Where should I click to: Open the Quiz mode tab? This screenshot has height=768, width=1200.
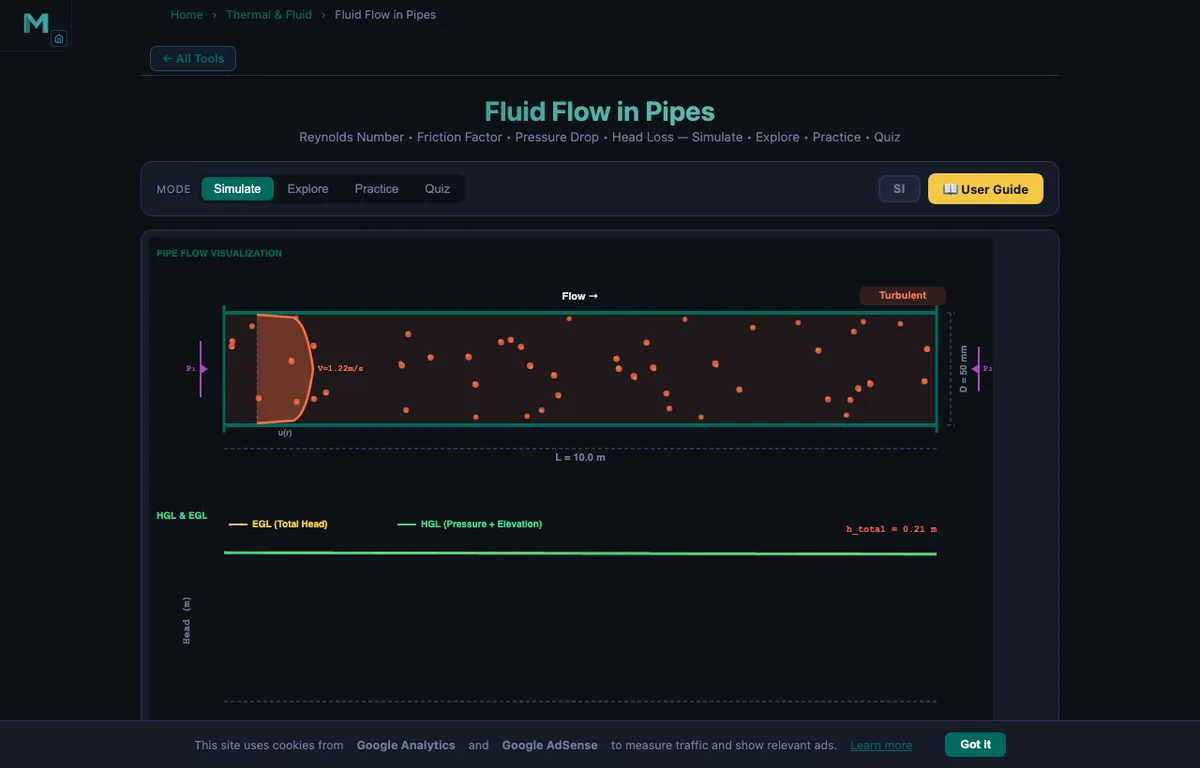point(437,189)
